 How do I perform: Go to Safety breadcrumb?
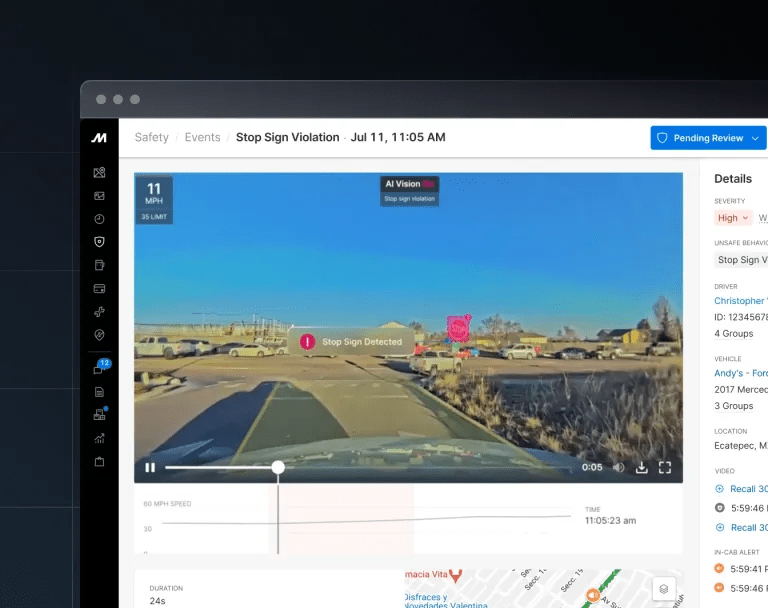(152, 137)
